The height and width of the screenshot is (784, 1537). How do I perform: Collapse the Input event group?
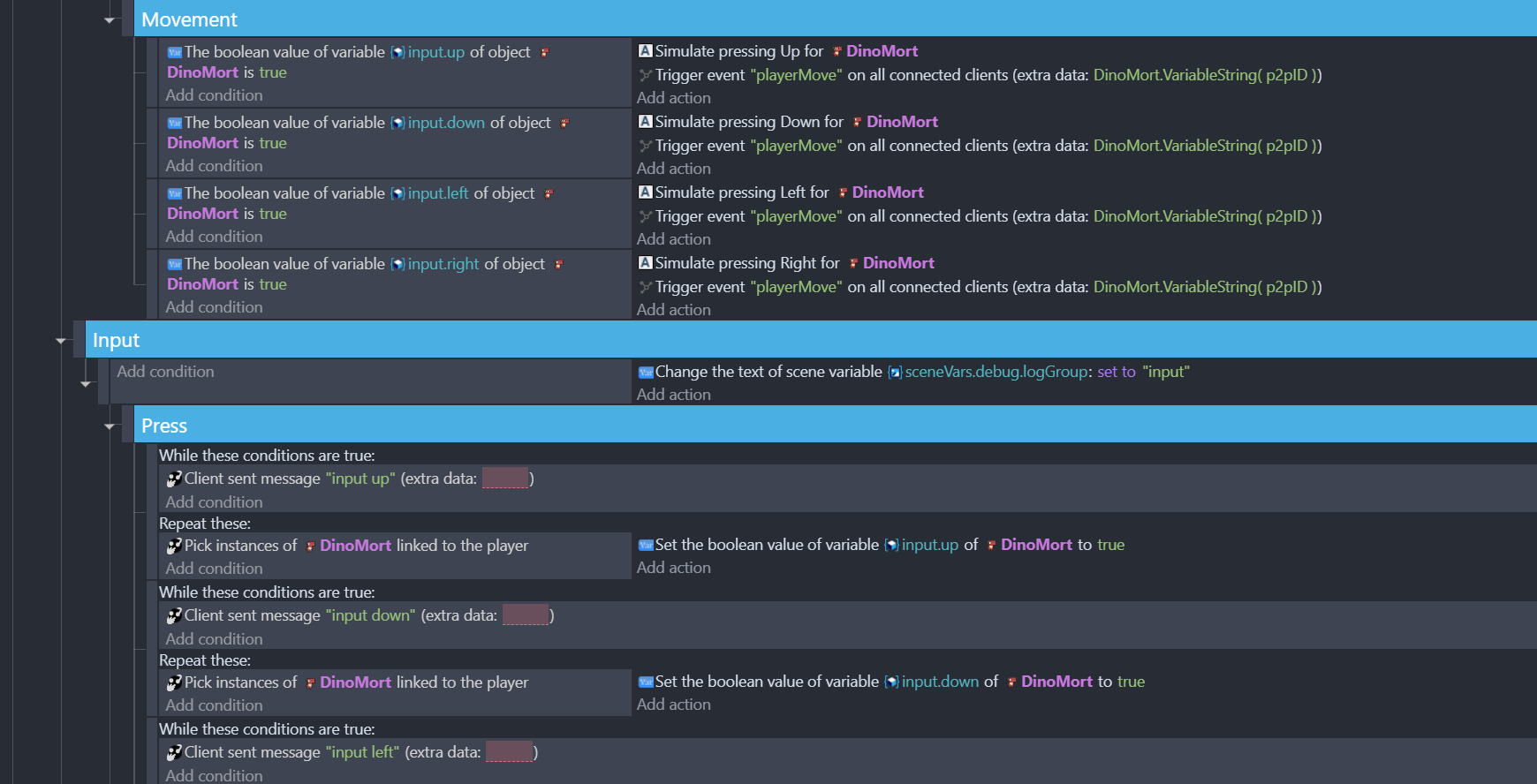(61, 340)
